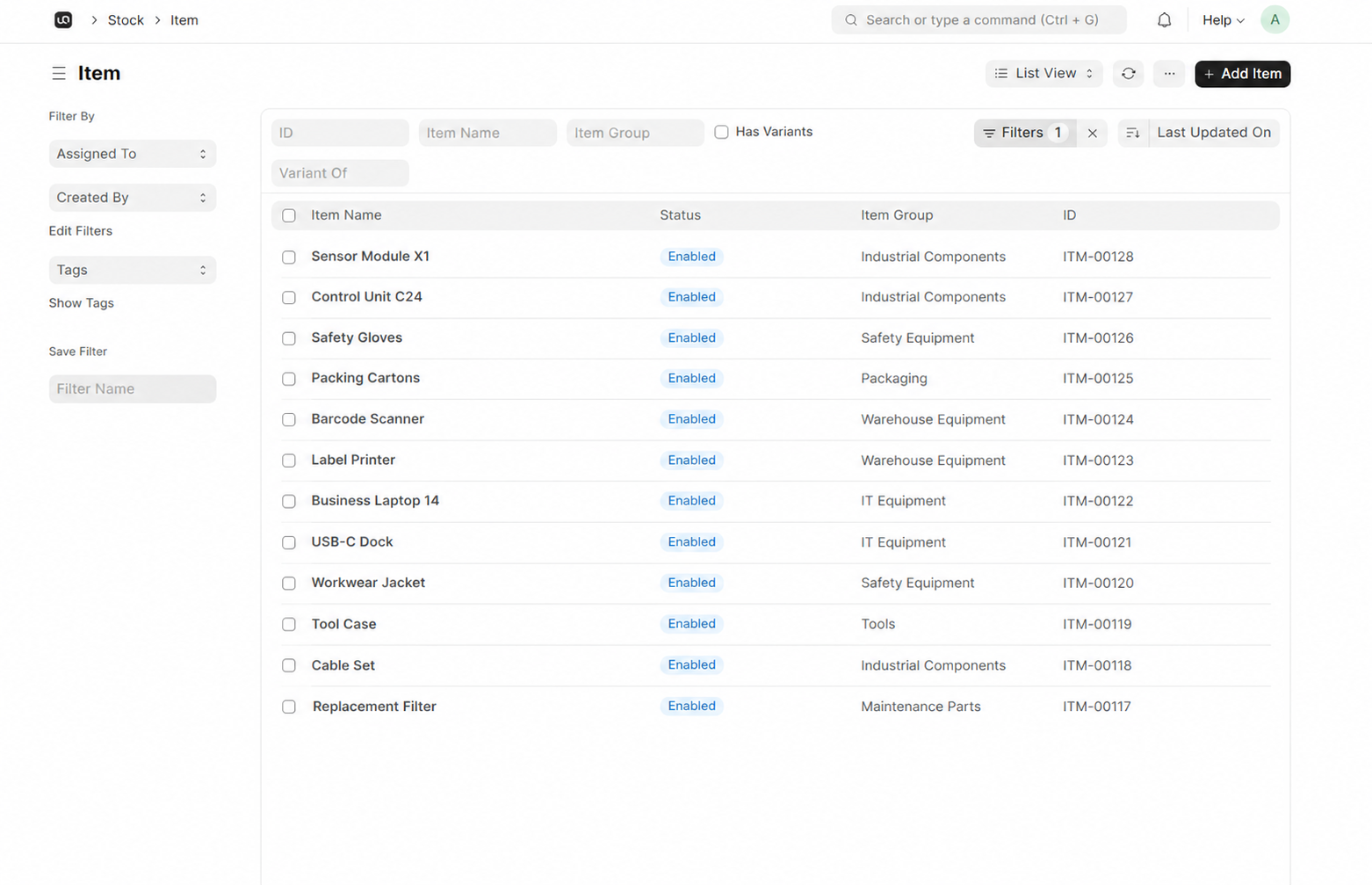Image resolution: width=1372 pixels, height=885 pixels.
Task: Select the Sensor Module X1 row checkbox
Action: (x=289, y=258)
